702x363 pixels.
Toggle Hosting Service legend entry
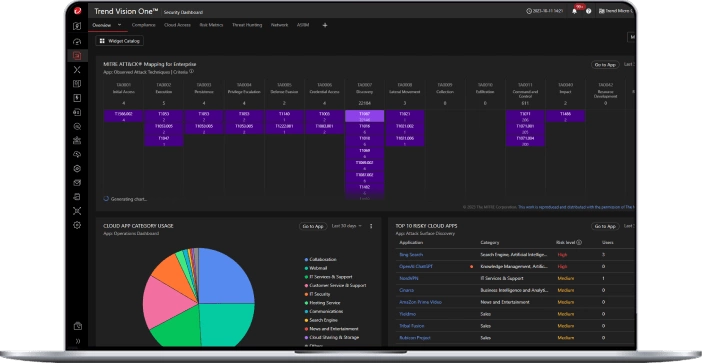[x=322, y=303]
